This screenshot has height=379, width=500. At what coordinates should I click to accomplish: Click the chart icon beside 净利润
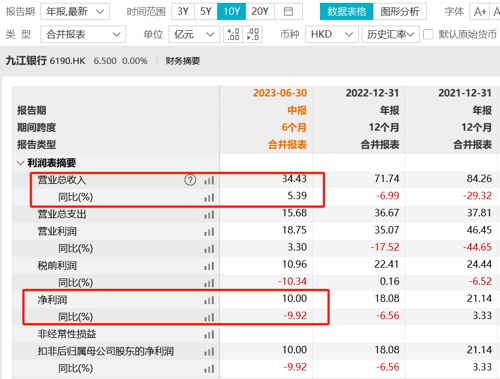click(x=209, y=300)
